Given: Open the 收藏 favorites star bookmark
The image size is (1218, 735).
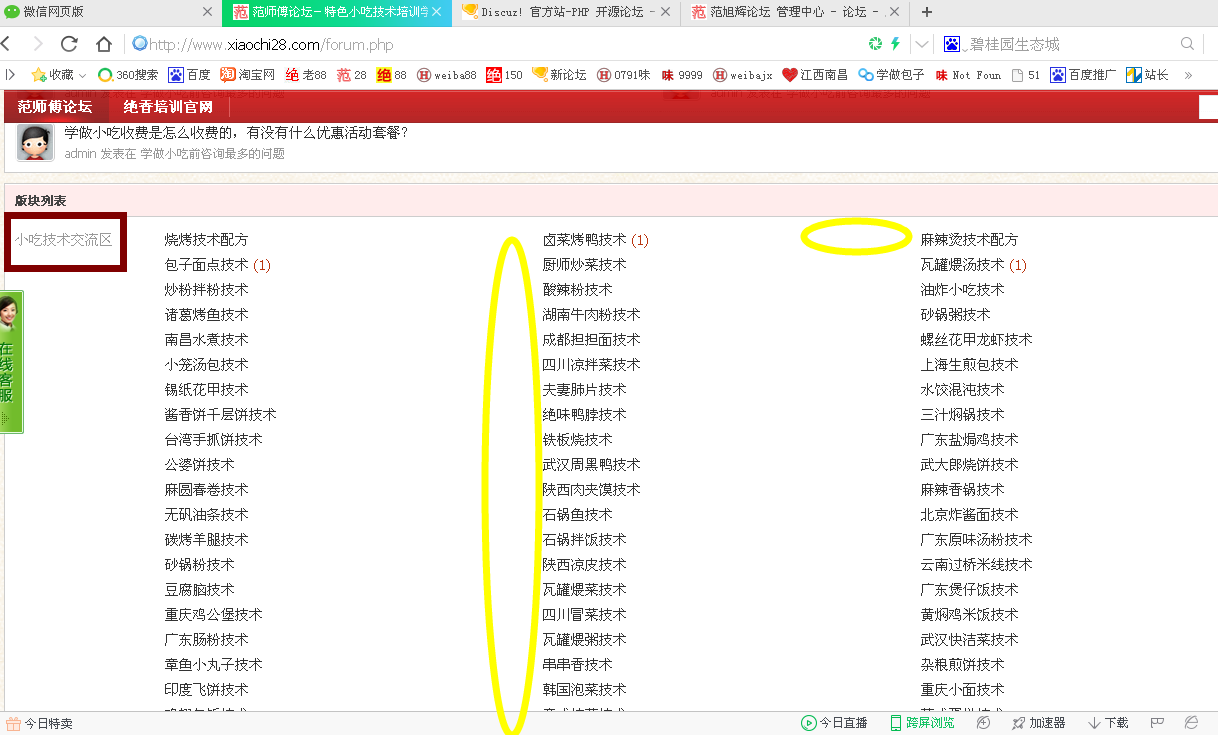Looking at the screenshot, I should point(58,75).
